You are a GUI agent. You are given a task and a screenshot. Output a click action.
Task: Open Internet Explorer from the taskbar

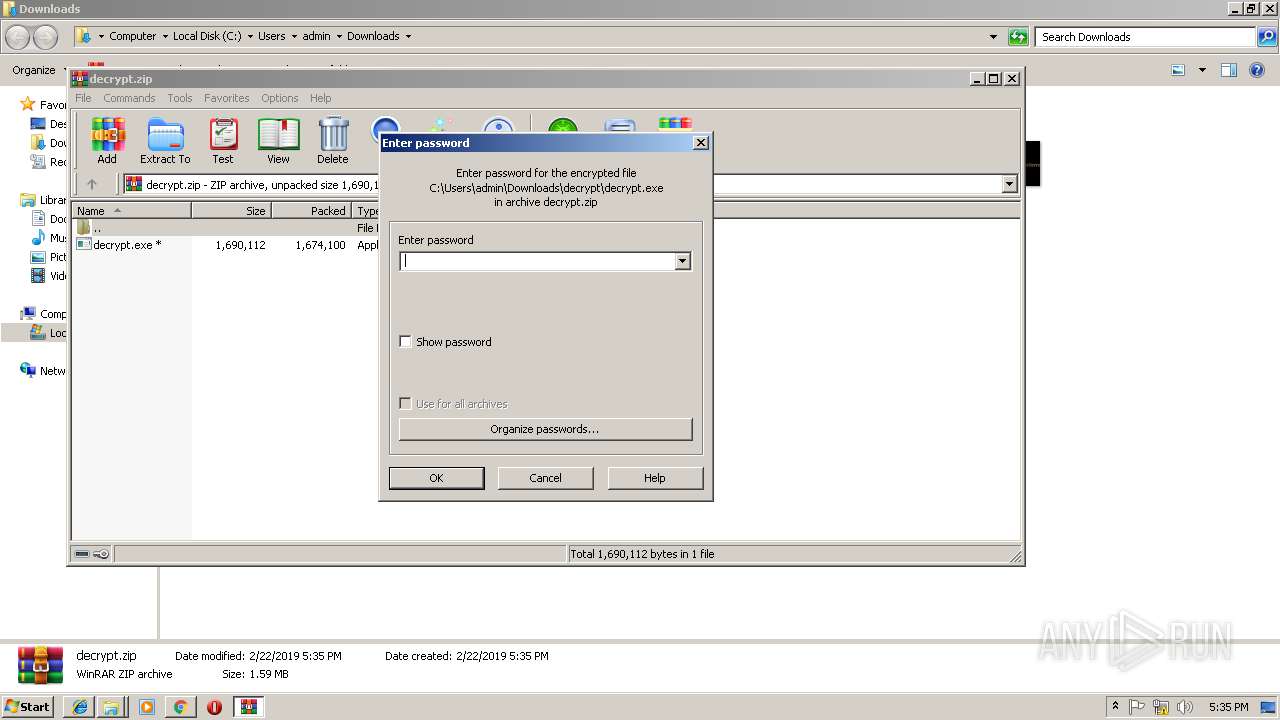coord(80,707)
